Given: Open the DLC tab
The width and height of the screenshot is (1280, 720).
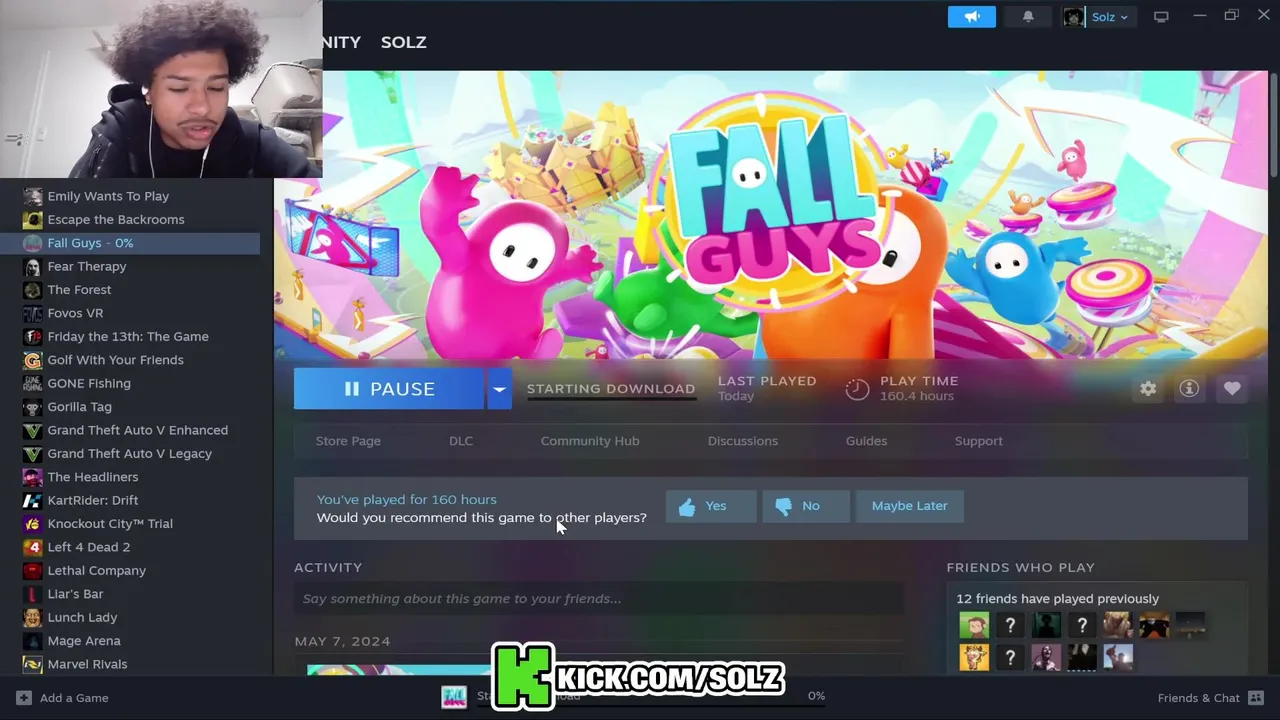Looking at the screenshot, I should click(x=461, y=441).
